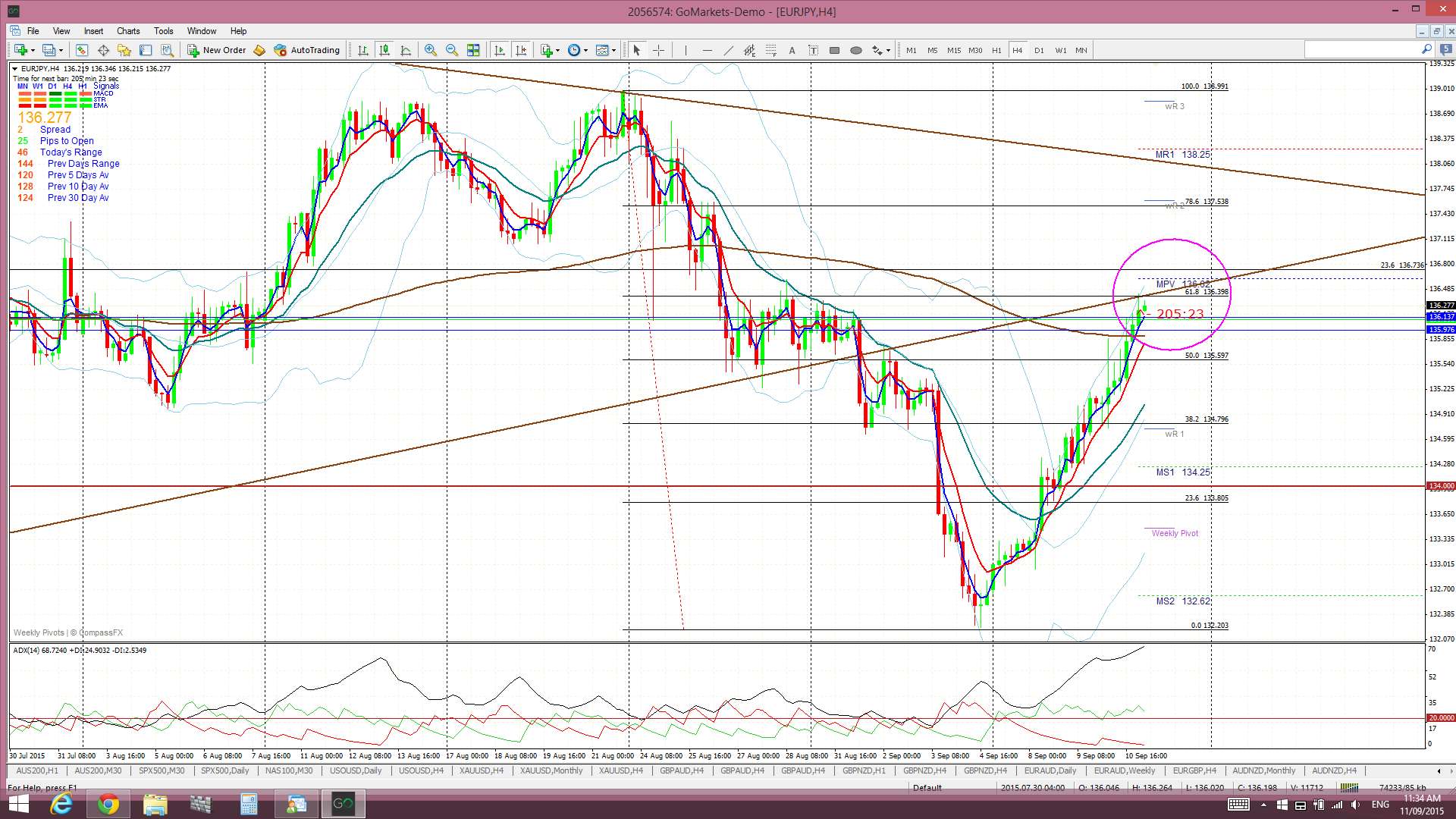Select the Crosshair tool
Image resolution: width=1456 pixels, height=819 pixels.
pyautogui.click(x=658, y=50)
